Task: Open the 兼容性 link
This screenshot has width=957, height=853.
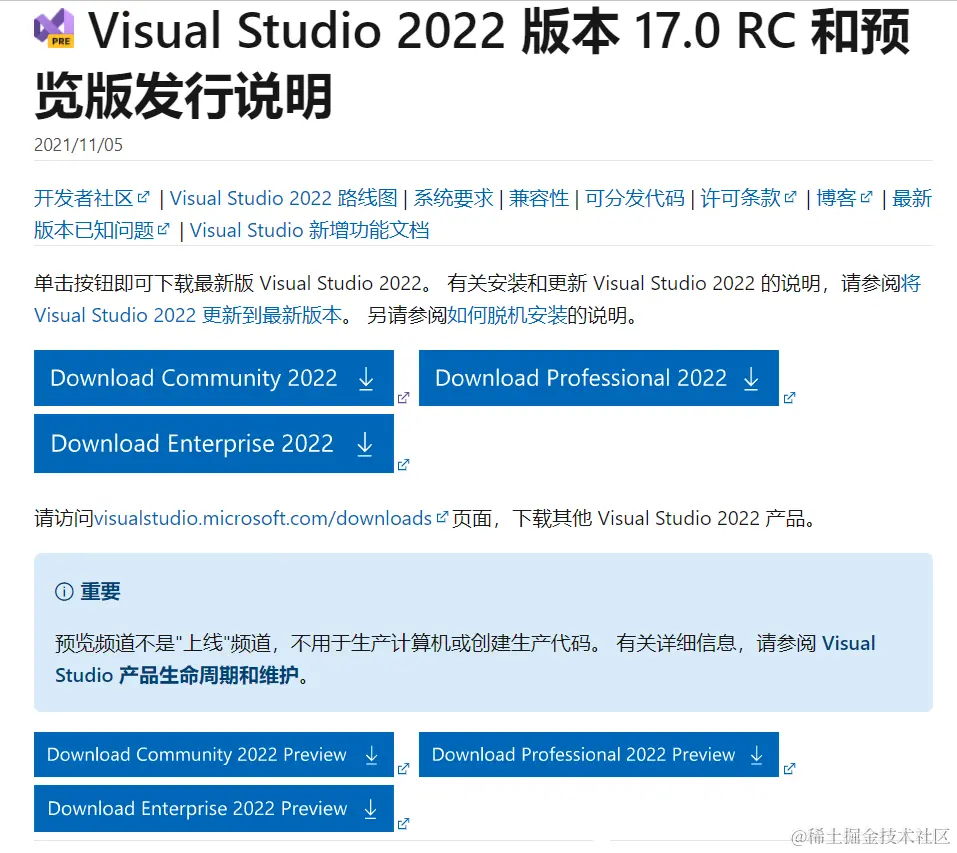Action: coord(539,198)
